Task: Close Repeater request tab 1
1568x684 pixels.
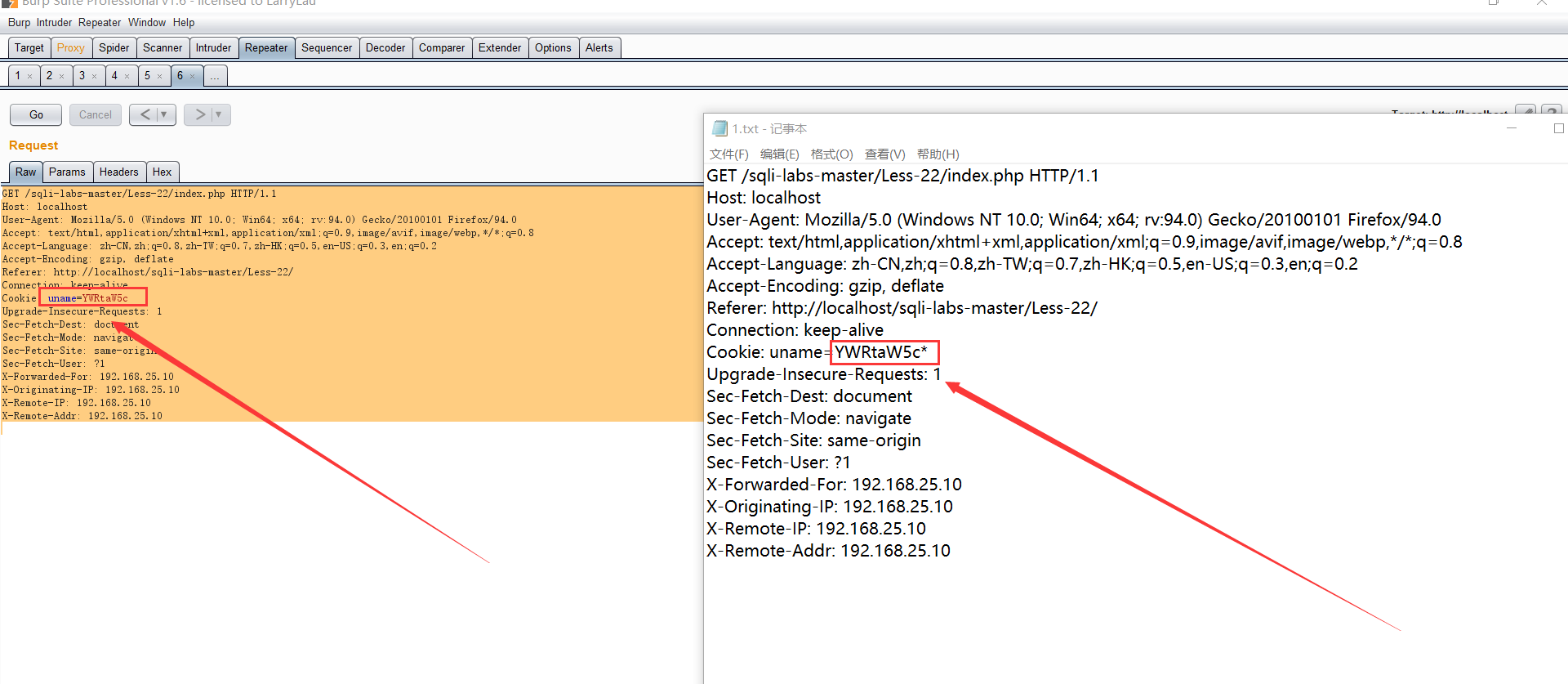Action: [29, 76]
